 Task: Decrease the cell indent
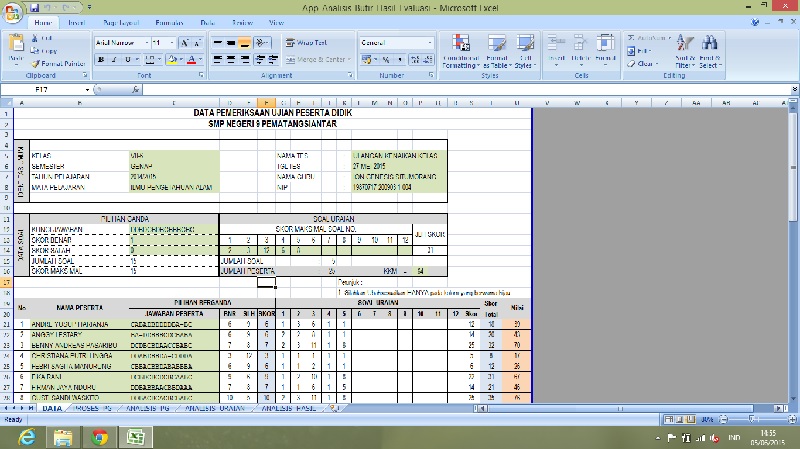[x=260, y=60]
